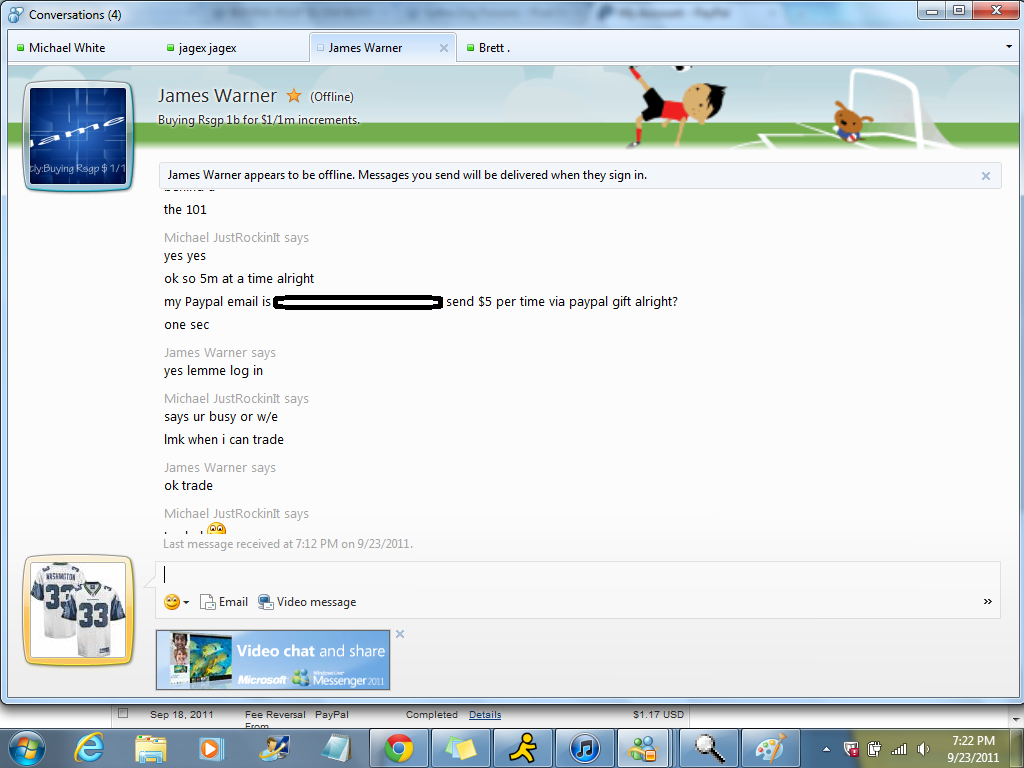The width and height of the screenshot is (1024, 768).
Task: Click 'says ur busy or w/e' message
Action: pyautogui.click(x=221, y=417)
